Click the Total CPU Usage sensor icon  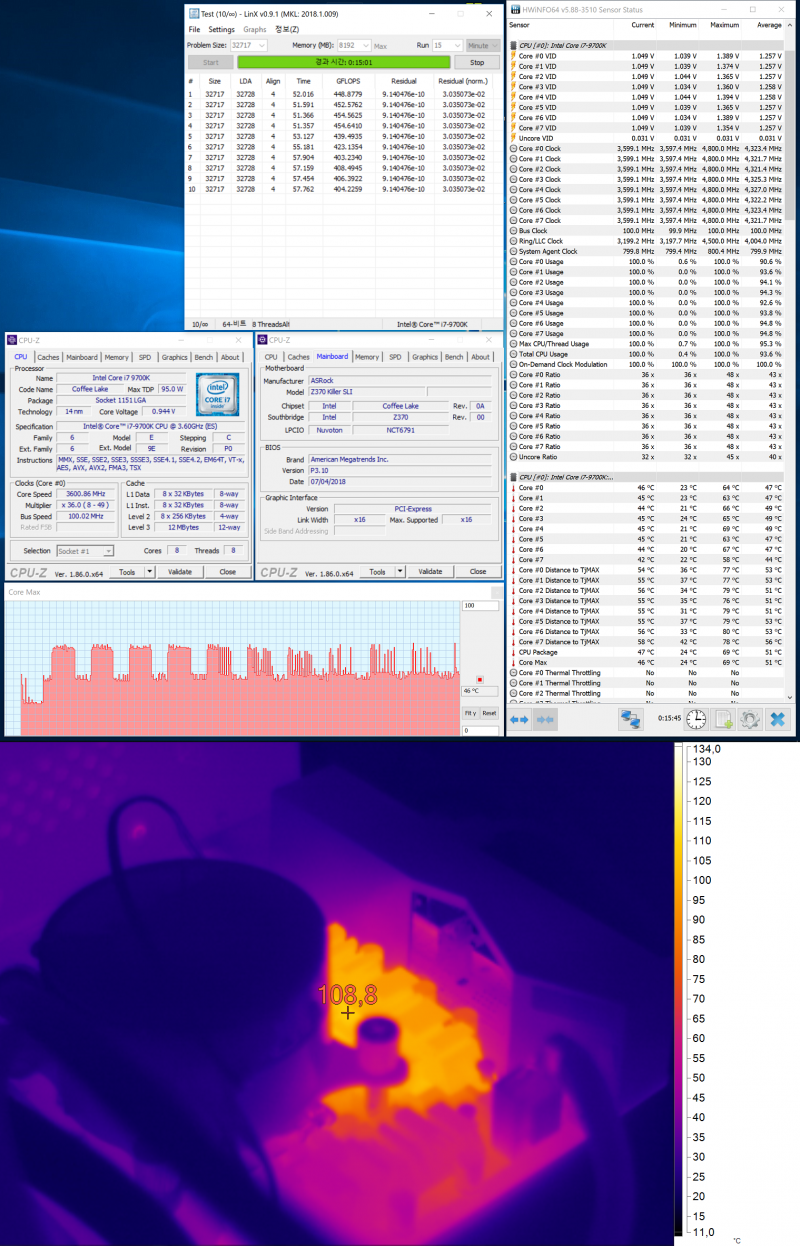tap(513, 354)
